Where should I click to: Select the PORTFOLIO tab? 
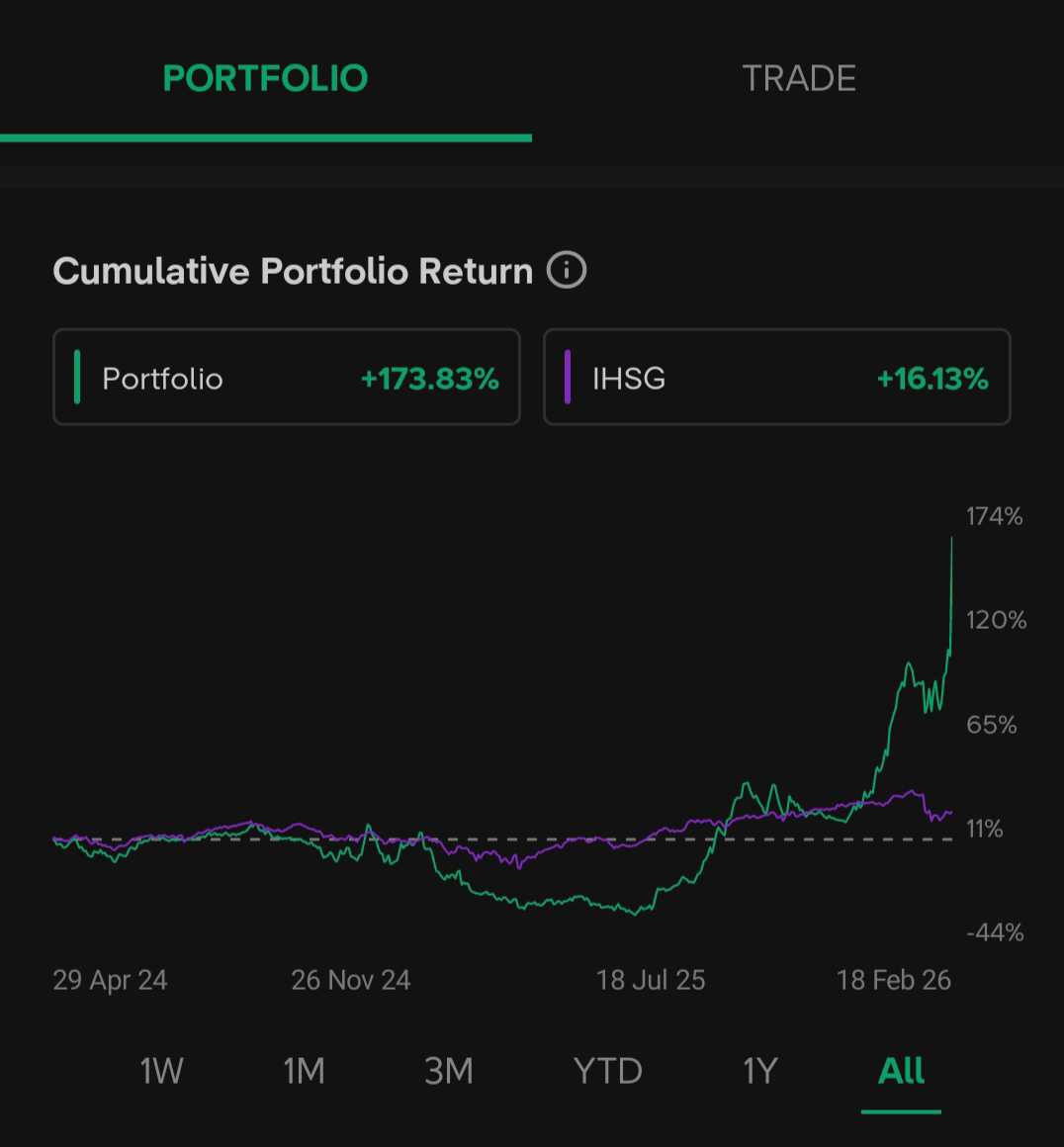click(265, 78)
